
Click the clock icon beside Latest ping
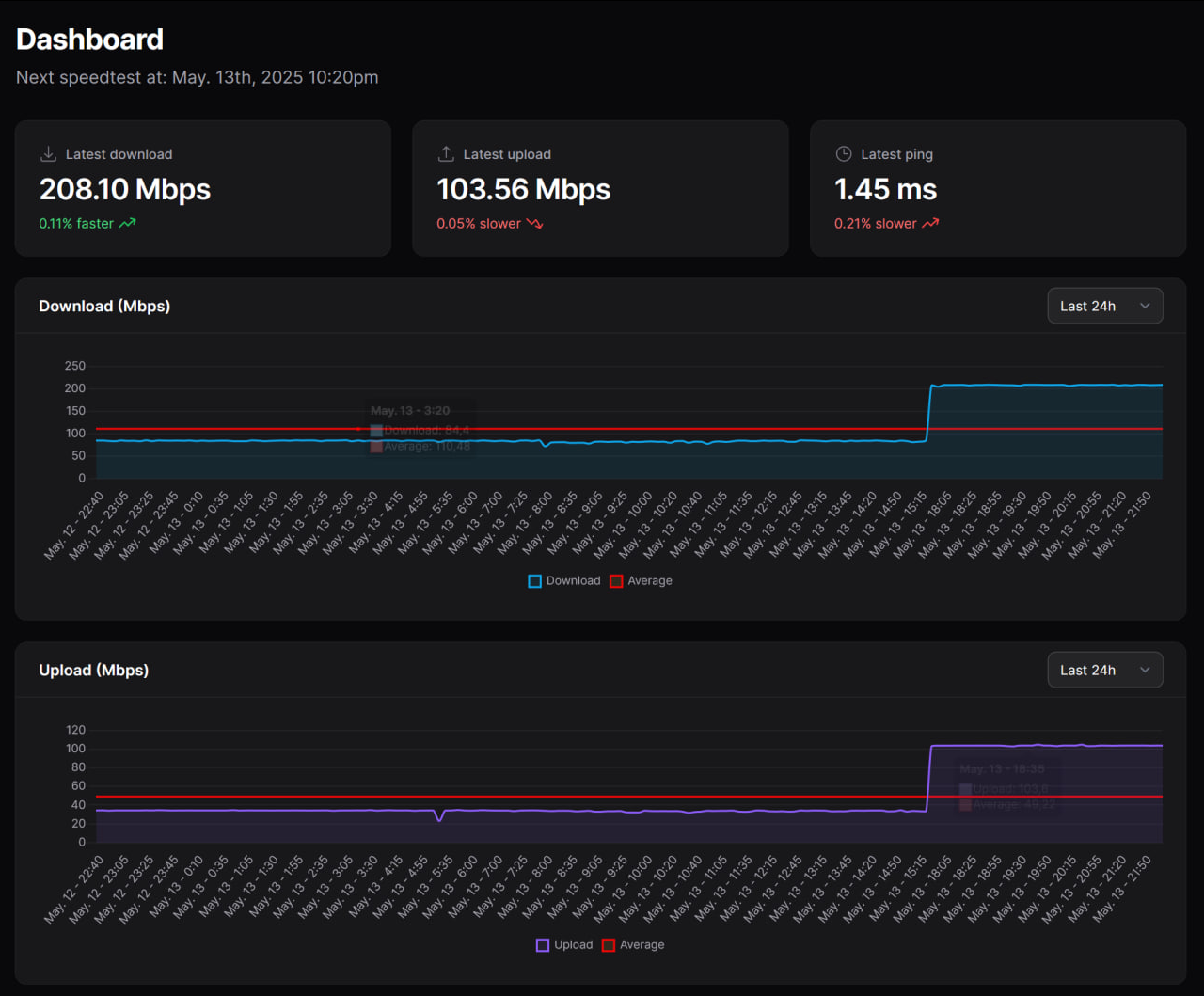pos(844,154)
